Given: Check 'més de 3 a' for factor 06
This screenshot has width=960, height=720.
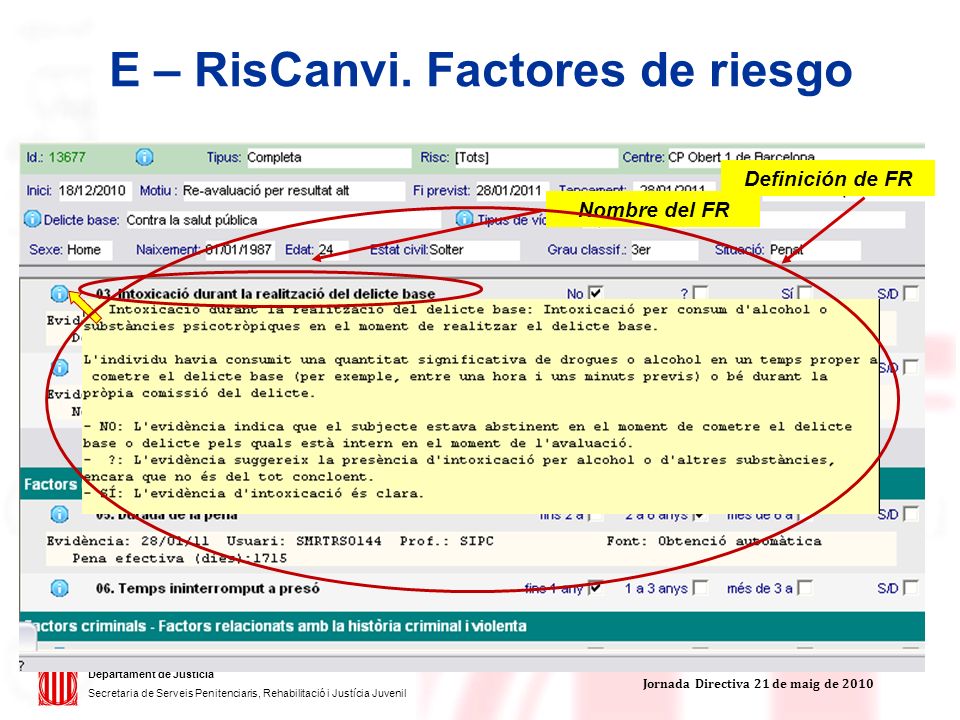Looking at the screenshot, I should click(804, 588).
